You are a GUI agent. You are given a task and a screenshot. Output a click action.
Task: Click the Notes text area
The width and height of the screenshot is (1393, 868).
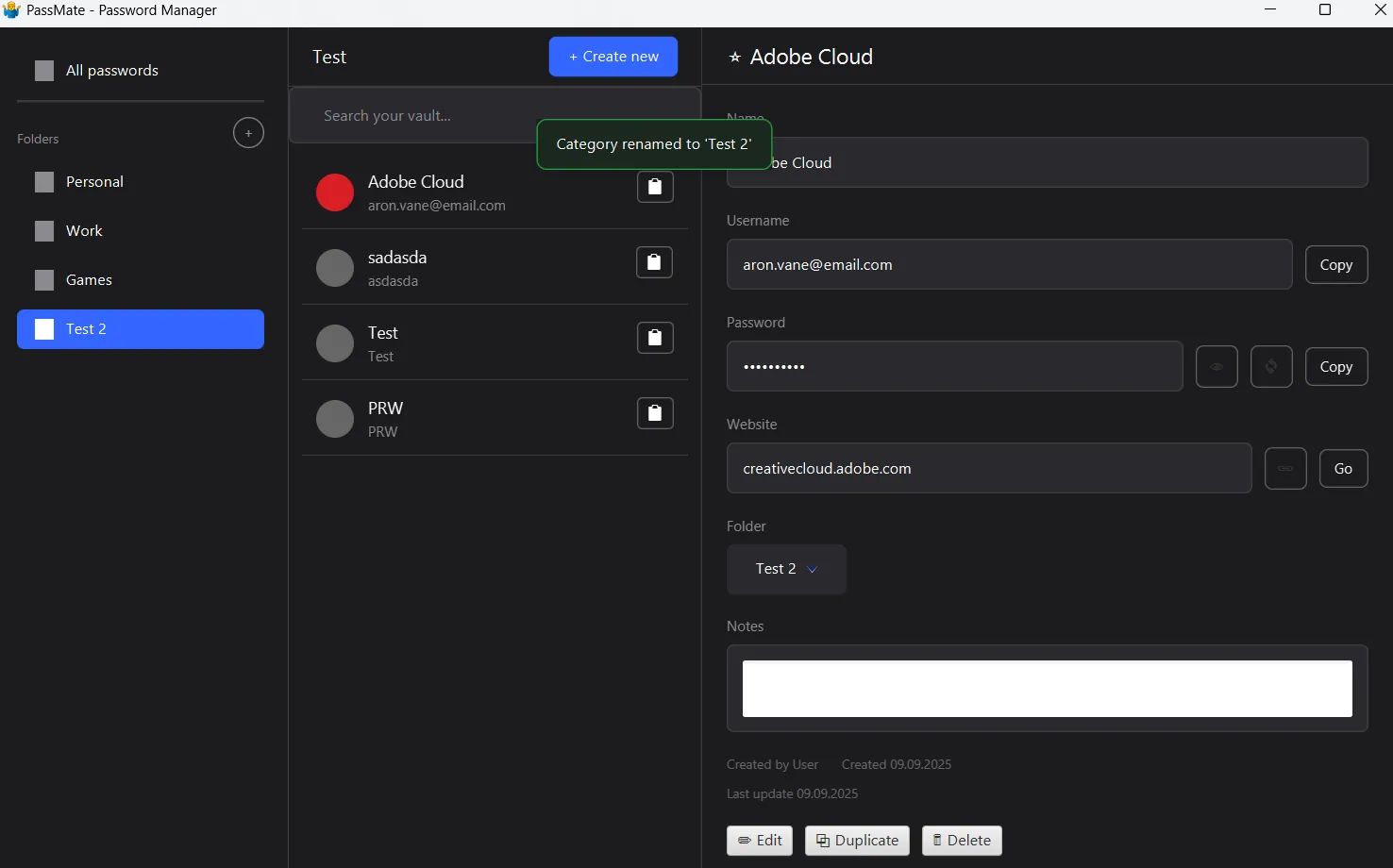point(1048,689)
